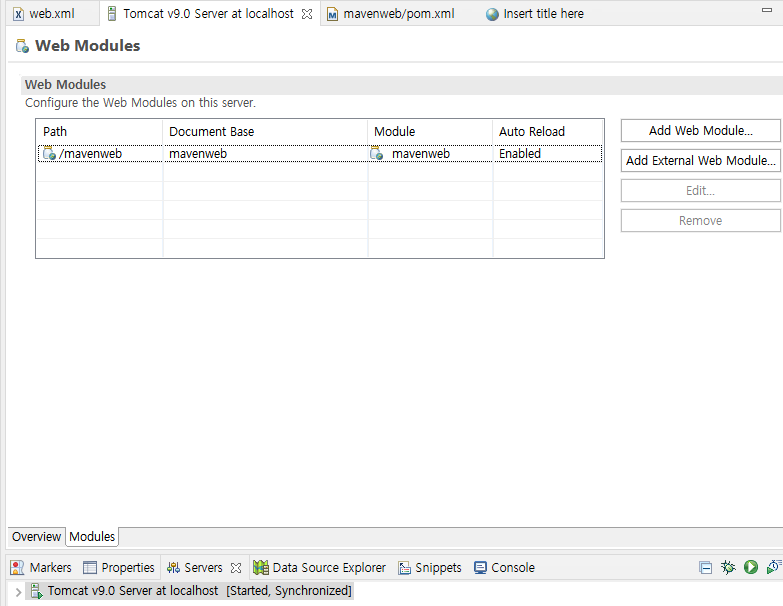Switch to the Overview page tab
The image size is (783, 606).
pos(36,537)
